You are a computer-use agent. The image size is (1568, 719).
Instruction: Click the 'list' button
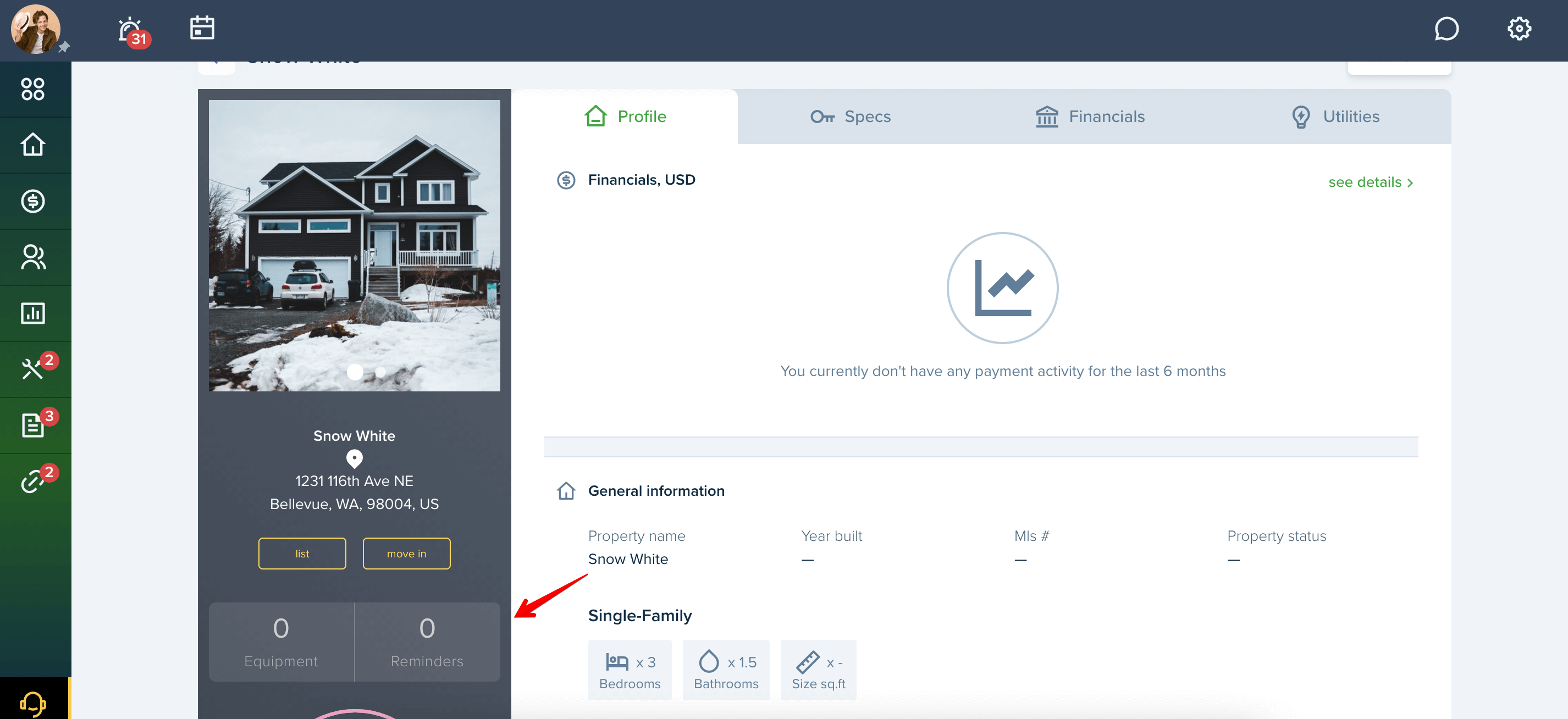[302, 554]
